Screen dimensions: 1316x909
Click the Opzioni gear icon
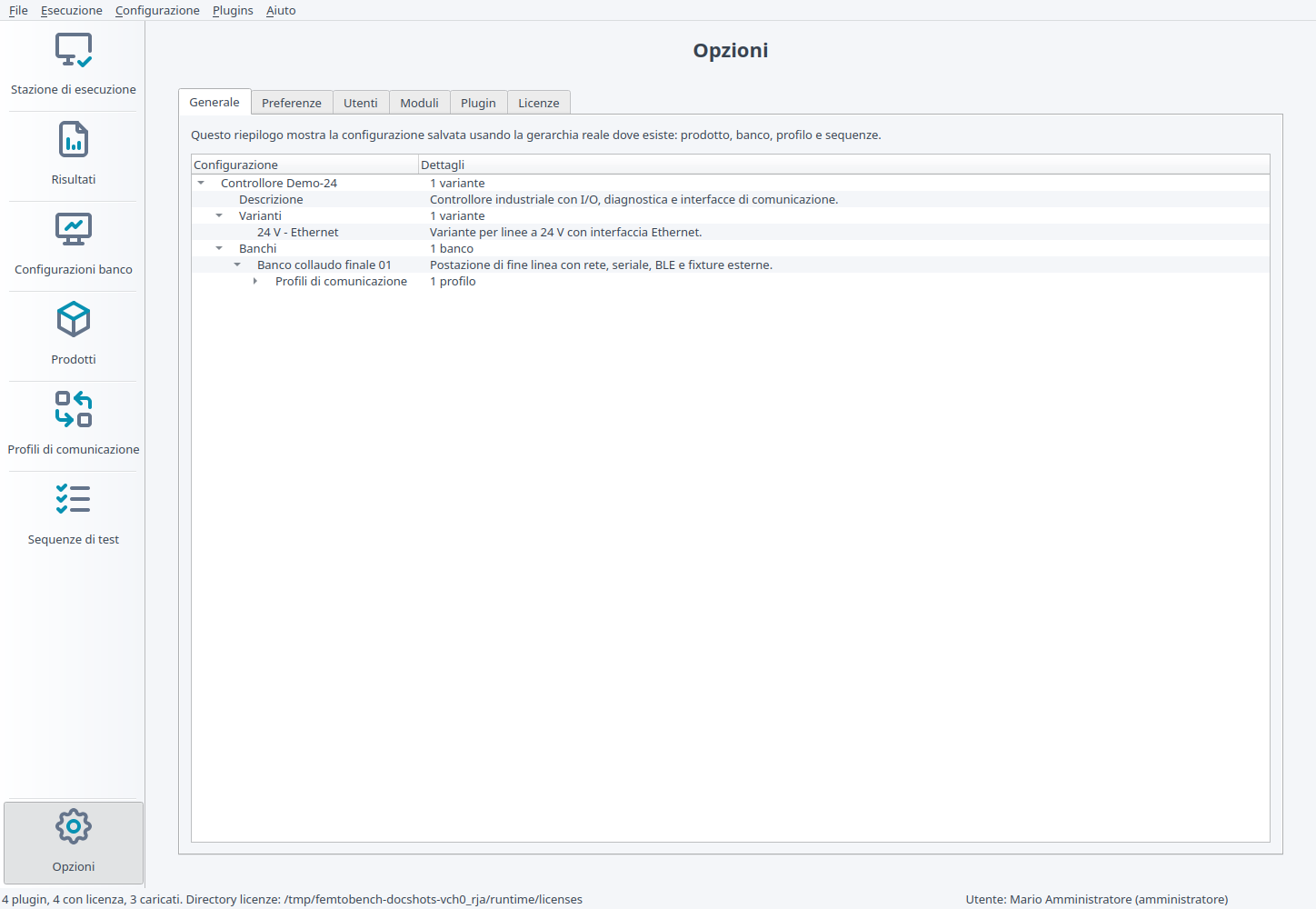coord(74,826)
